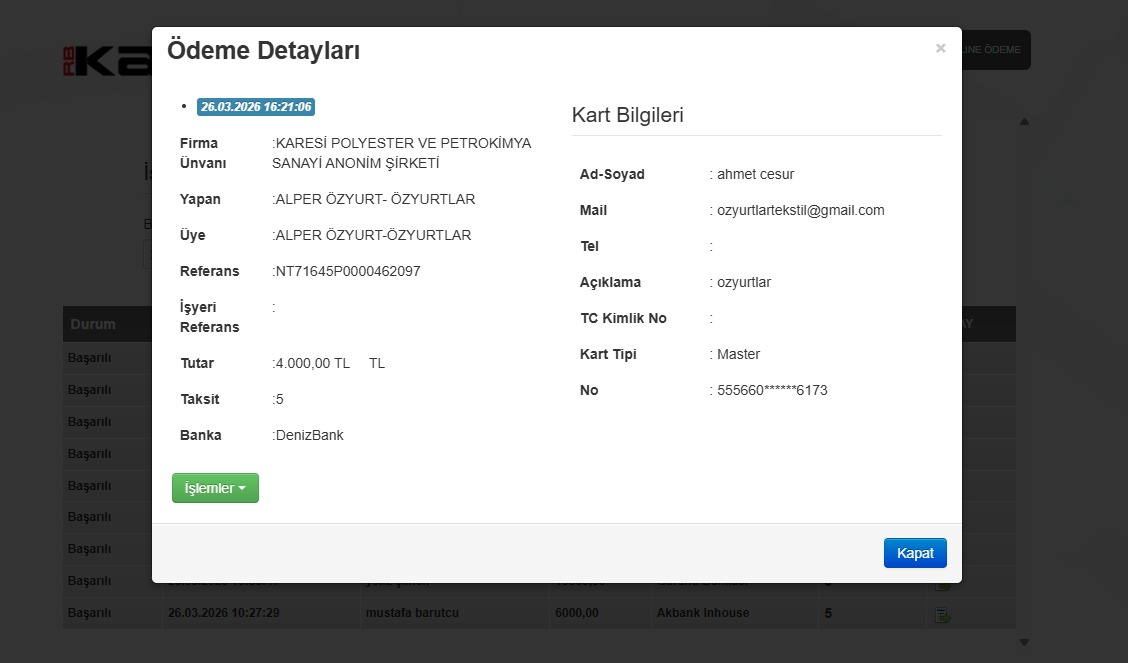
Task: Click the detail icon in mustafa barutcu row
Action: click(x=941, y=614)
